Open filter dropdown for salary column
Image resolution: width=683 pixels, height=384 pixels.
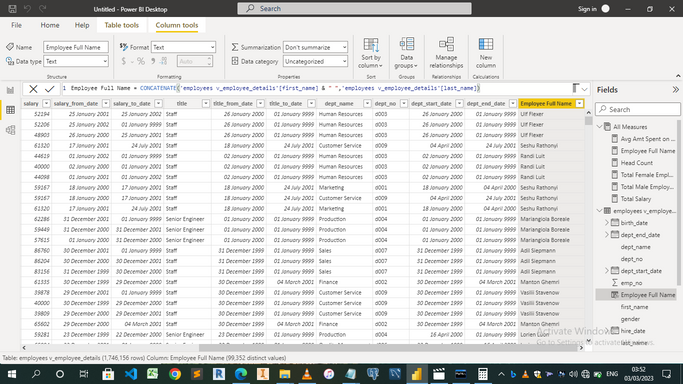click(46, 104)
